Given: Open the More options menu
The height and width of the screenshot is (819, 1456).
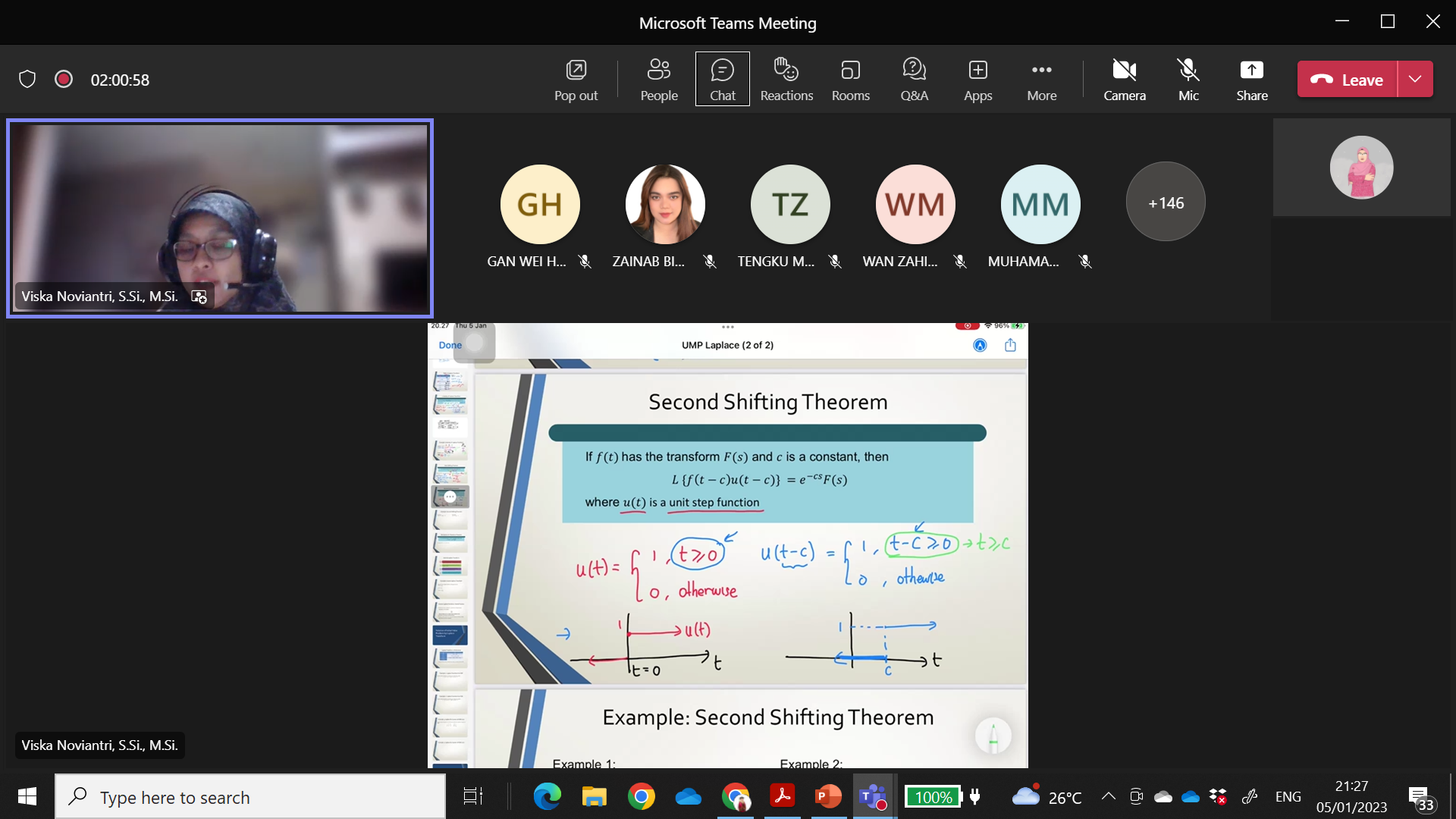Looking at the screenshot, I should [1041, 80].
